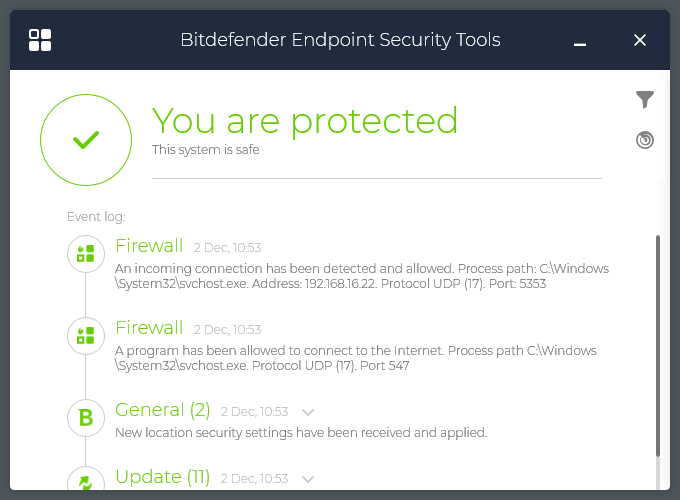Close the Endpoint Security Tools window
680x500 pixels.
(640, 40)
